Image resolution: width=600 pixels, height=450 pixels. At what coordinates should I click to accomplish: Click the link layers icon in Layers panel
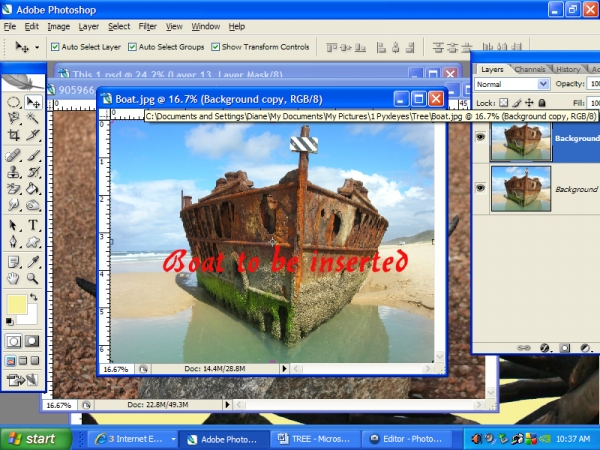(x=523, y=348)
